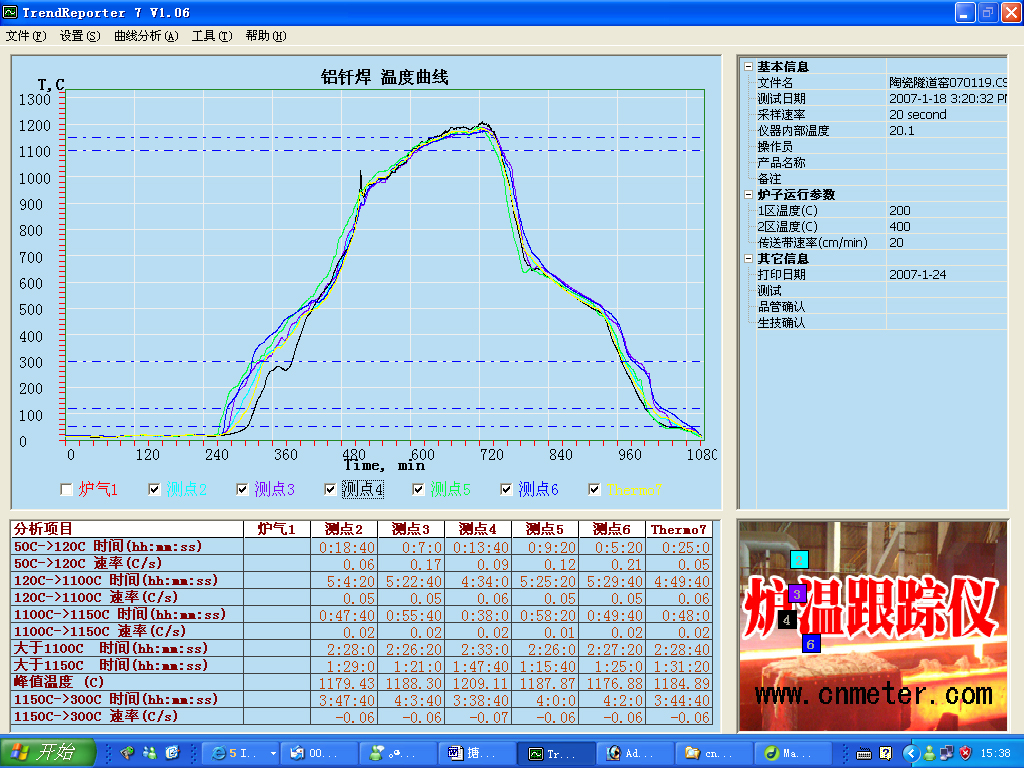The height and width of the screenshot is (768, 1024).
Task: Uncheck the 测点2 curve checkbox
Action: 154,489
